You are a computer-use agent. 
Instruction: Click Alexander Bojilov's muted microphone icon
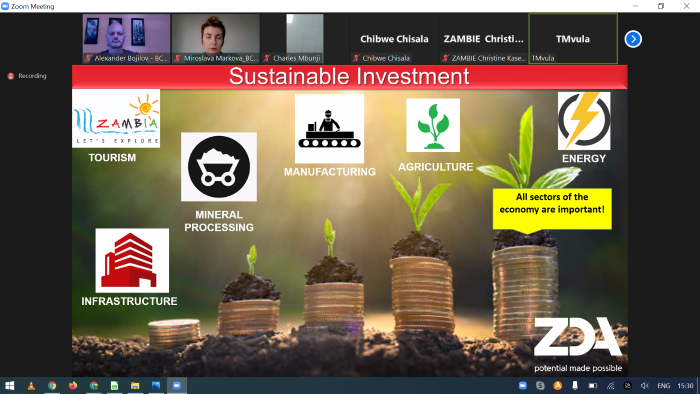[x=88, y=58]
